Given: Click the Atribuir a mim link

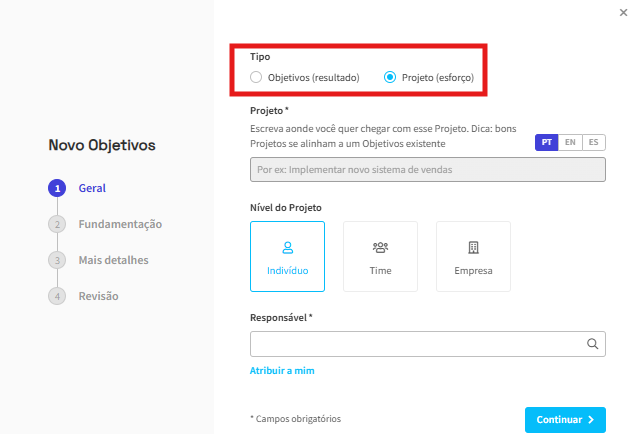Looking at the screenshot, I should (x=282, y=371).
